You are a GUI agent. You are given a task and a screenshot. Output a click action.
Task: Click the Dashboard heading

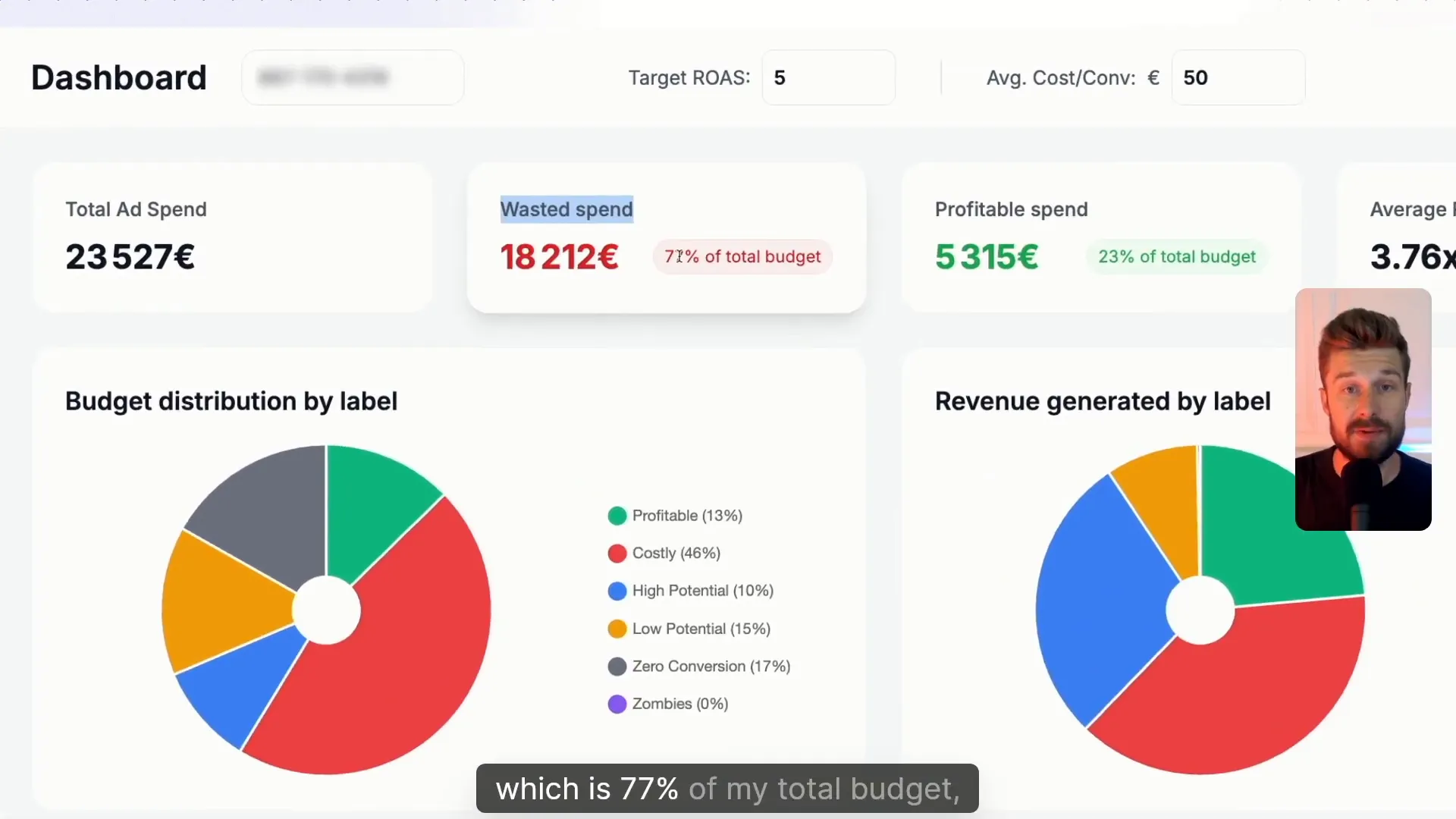coord(118,77)
